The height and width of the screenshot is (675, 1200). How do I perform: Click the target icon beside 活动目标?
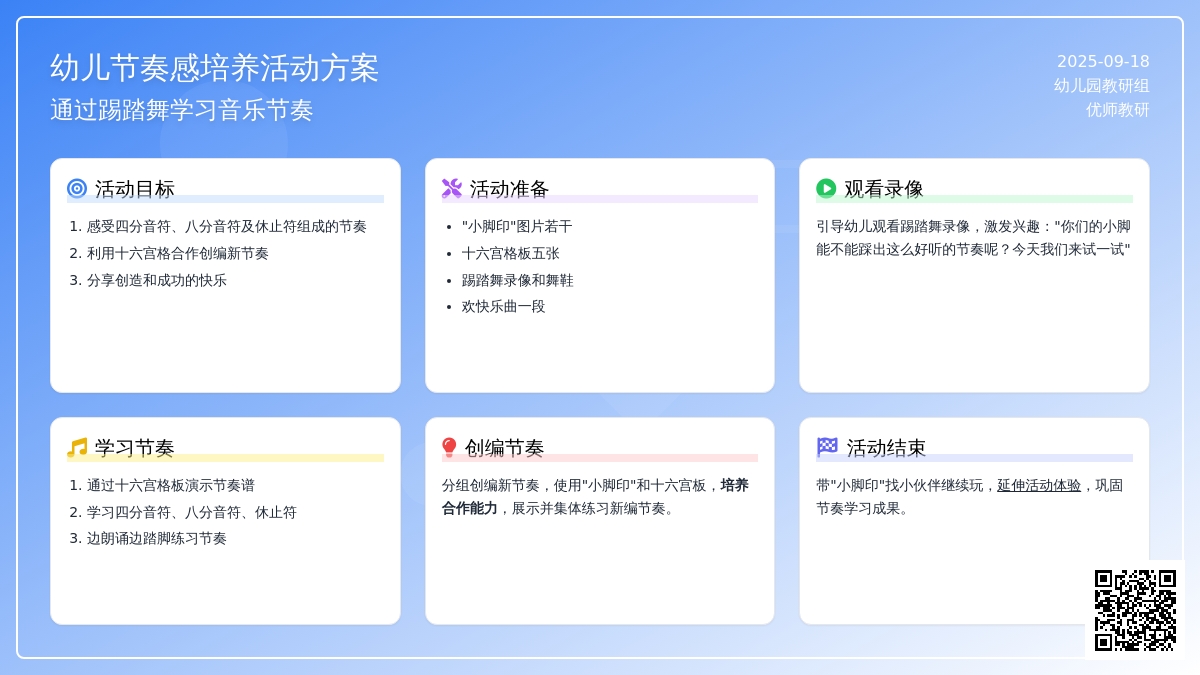(77, 188)
